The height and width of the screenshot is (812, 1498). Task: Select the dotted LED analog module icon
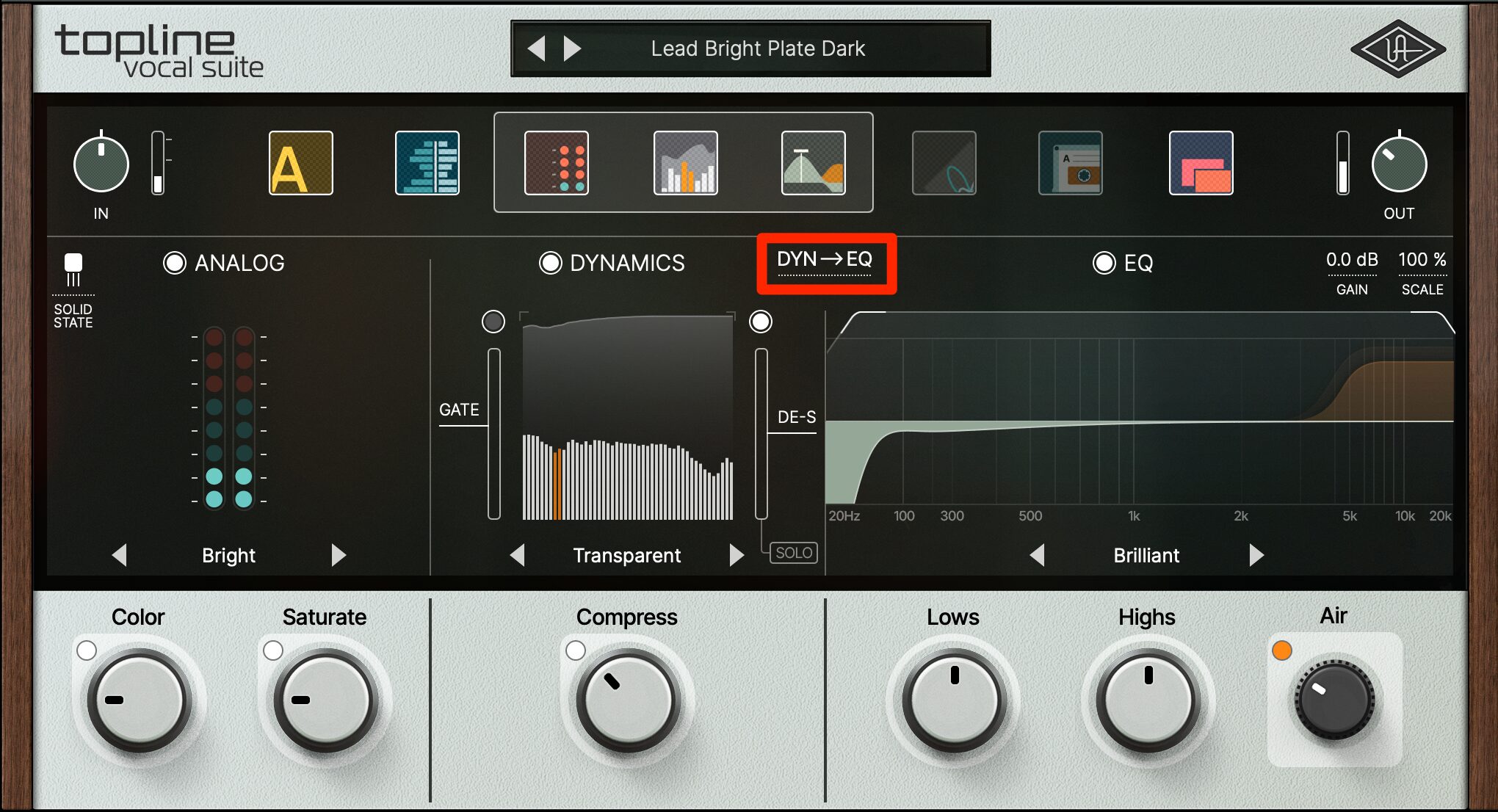557,163
